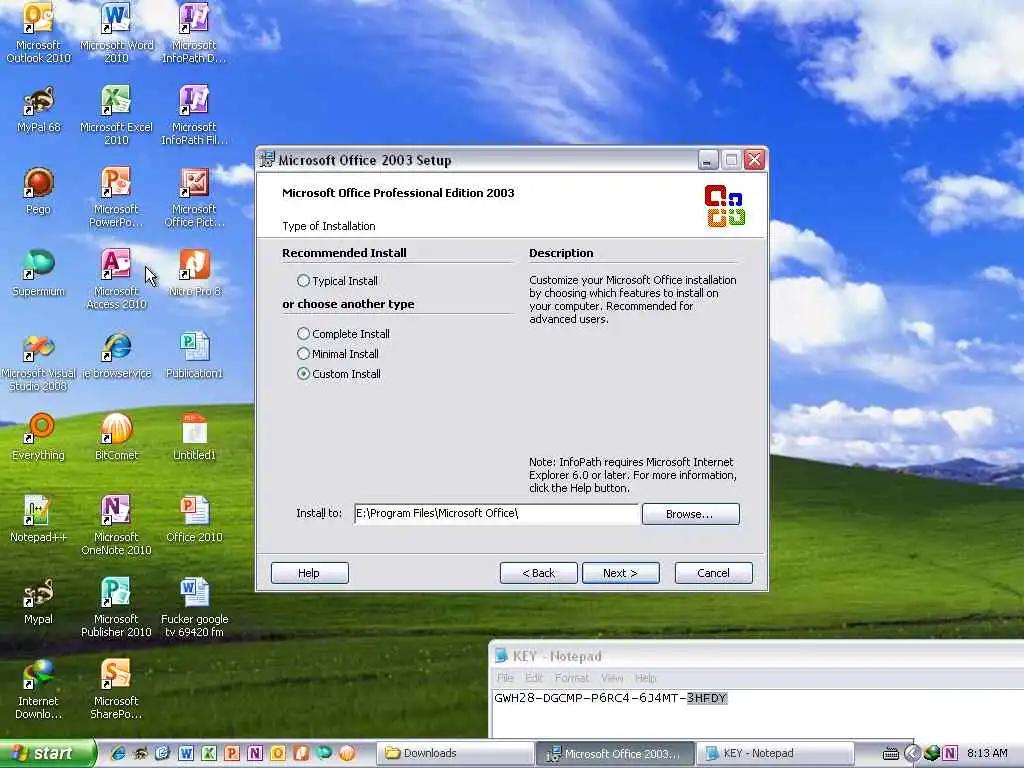
Task: Open Edit menu in KEY Notepad
Action: (x=534, y=678)
